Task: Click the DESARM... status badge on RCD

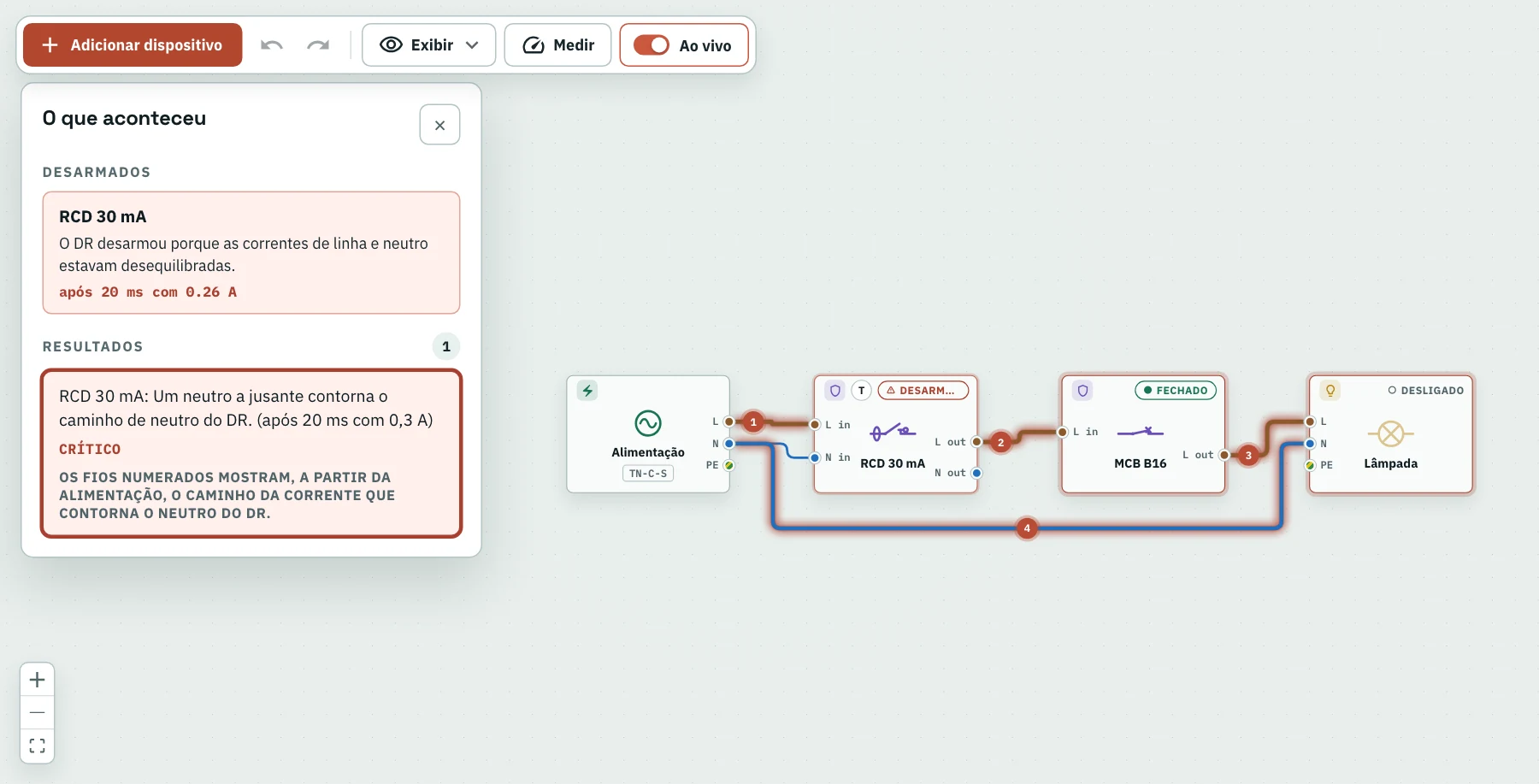Action: tap(923, 391)
